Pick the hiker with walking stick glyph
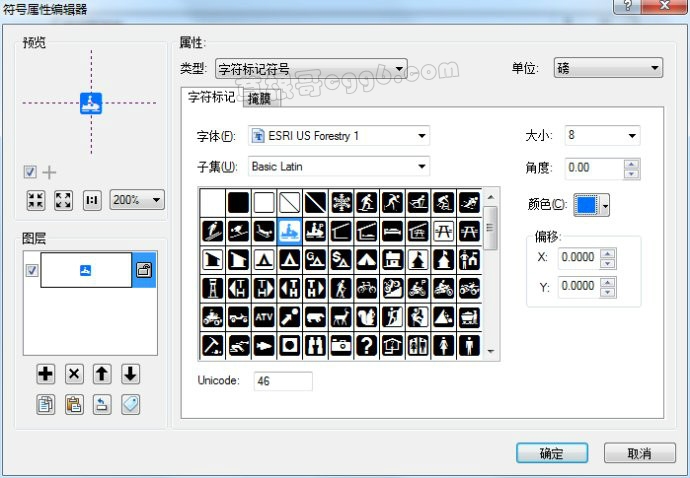 coord(341,288)
